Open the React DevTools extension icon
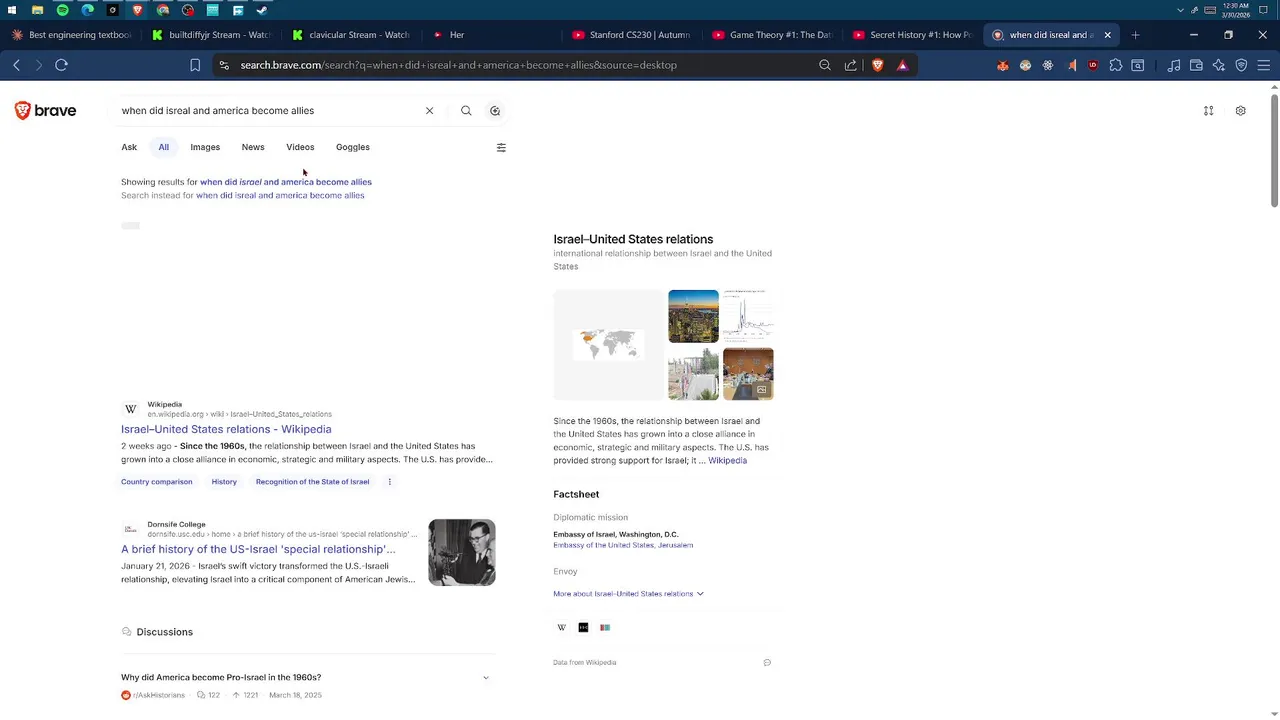The image size is (1280, 720). point(1048,65)
